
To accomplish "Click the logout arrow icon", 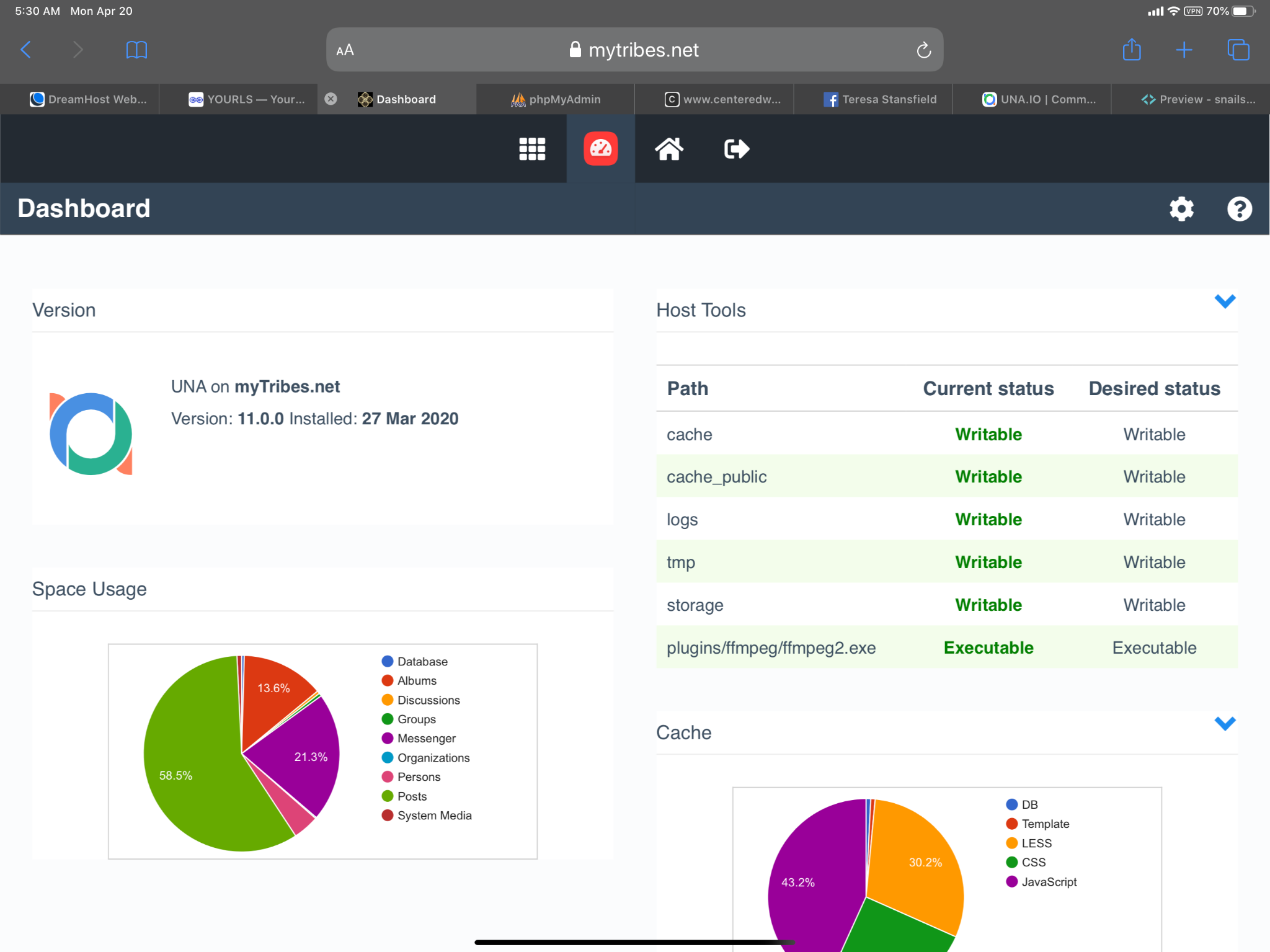I will click(x=737, y=149).
